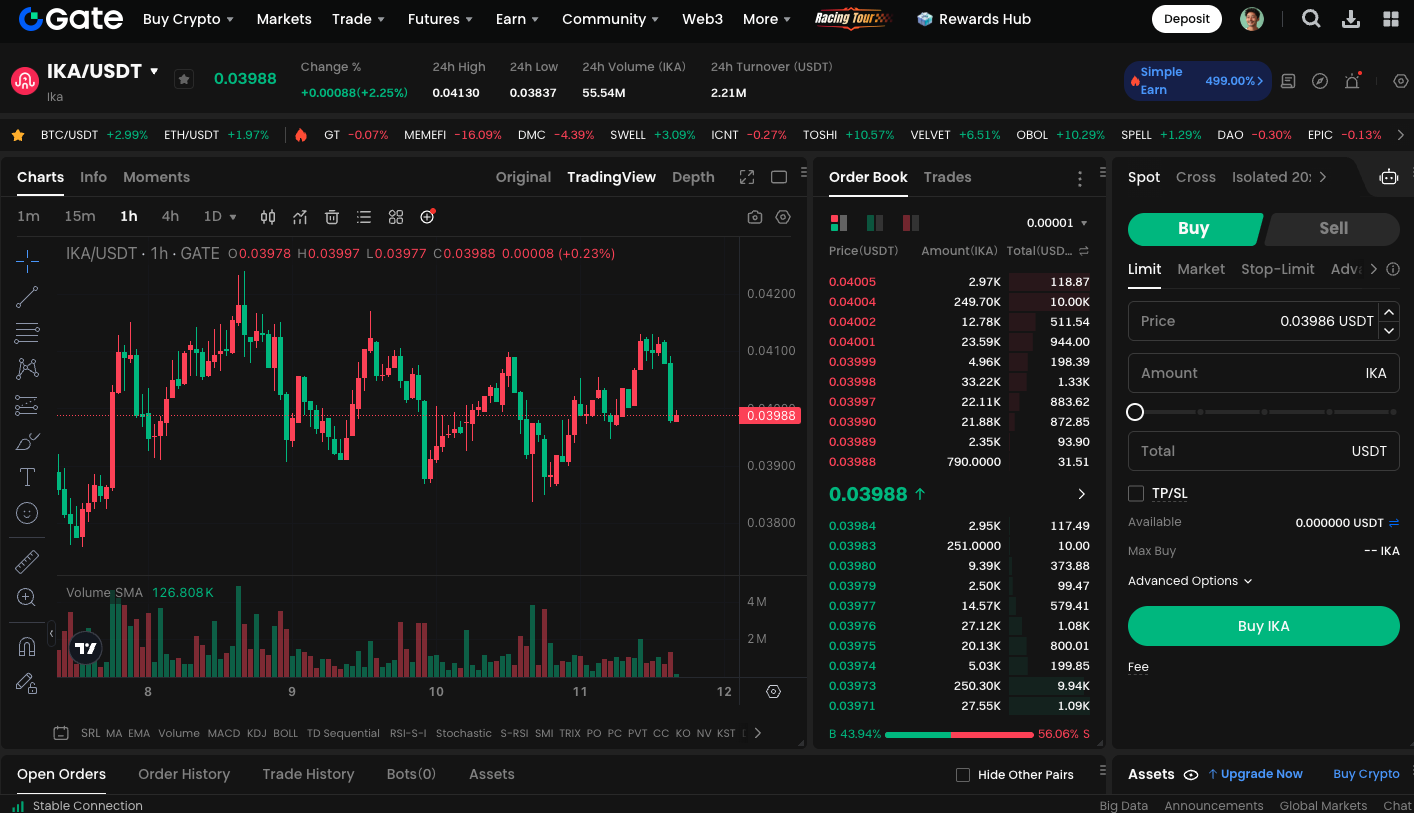Increase price with the up stepper
The image size is (1414, 813).
click(x=1389, y=312)
